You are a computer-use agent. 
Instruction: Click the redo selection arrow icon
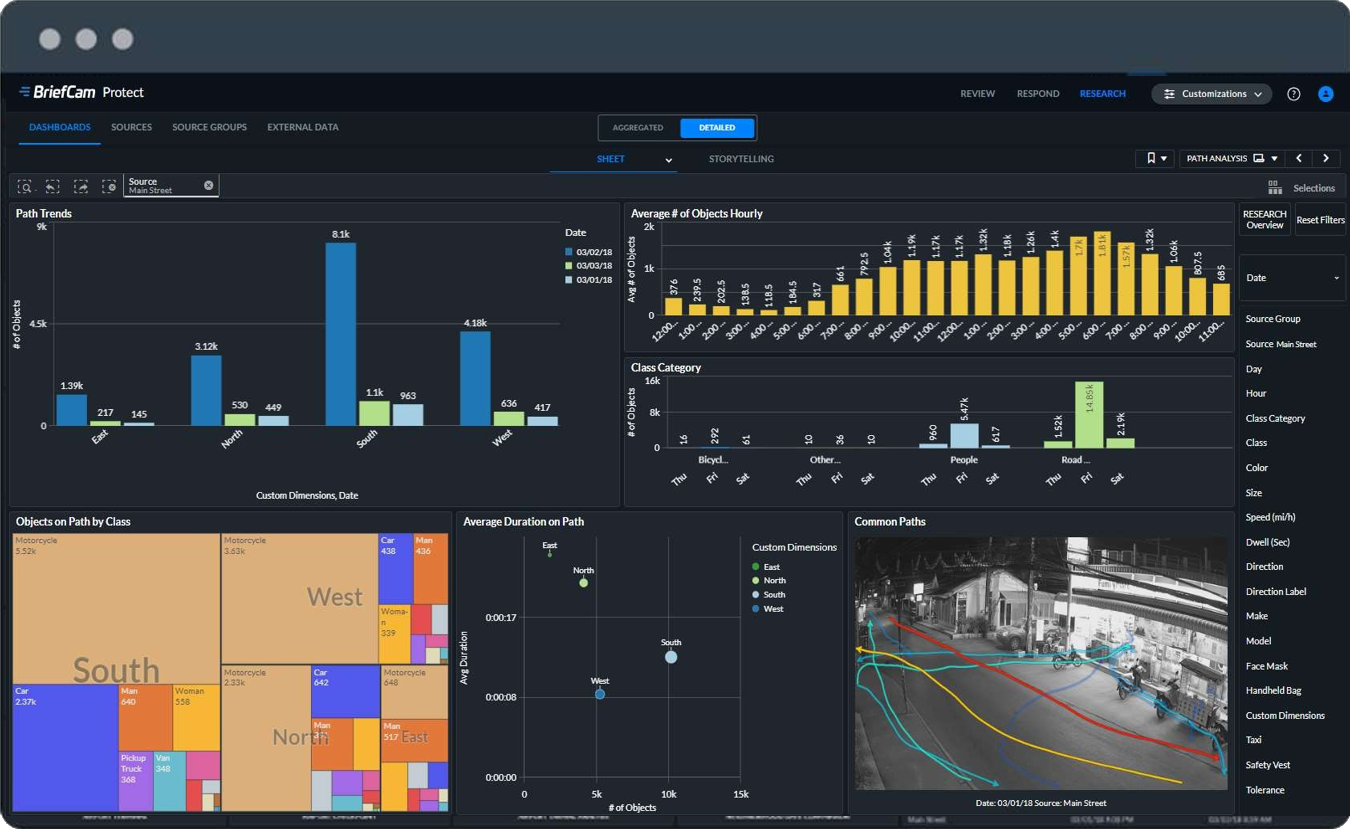pyautogui.click(x=80, y=186)
